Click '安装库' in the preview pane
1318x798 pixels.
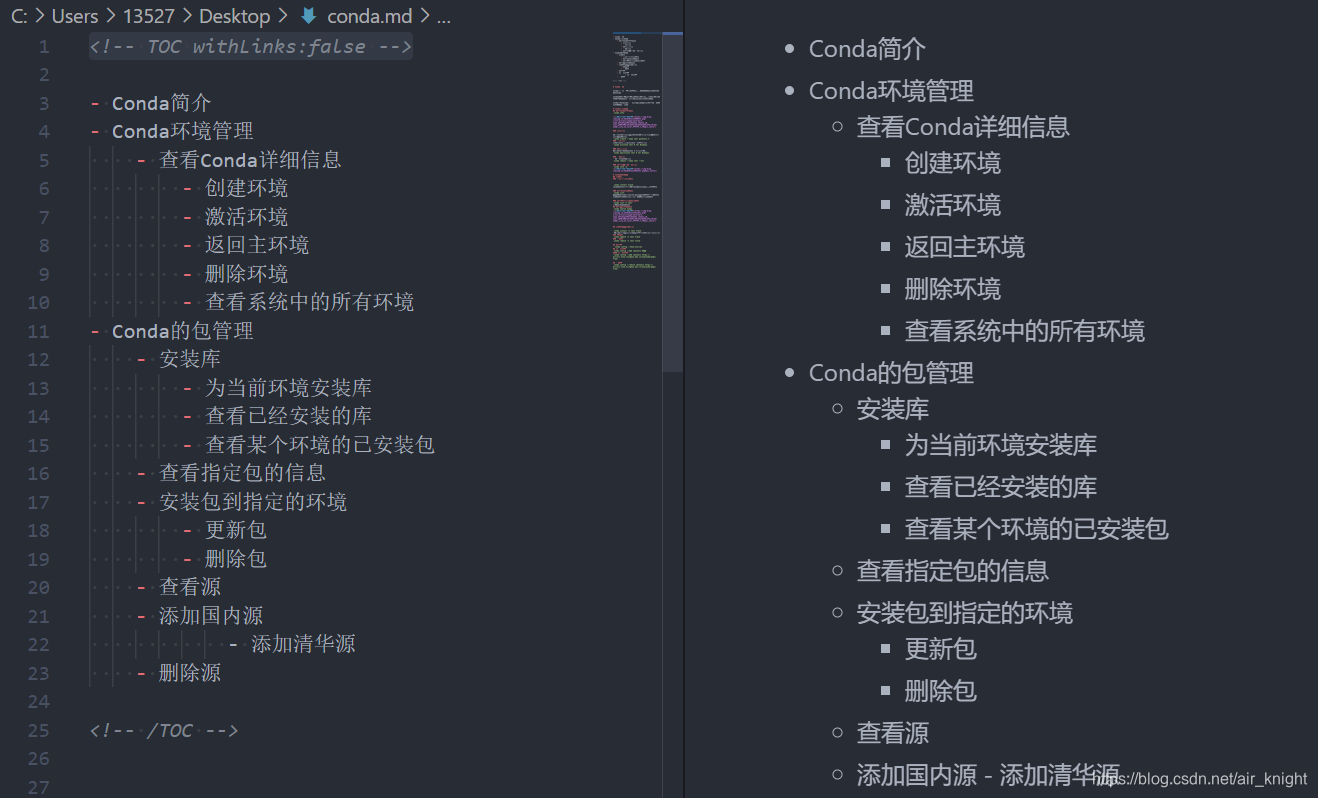click(x=893, y=409)
